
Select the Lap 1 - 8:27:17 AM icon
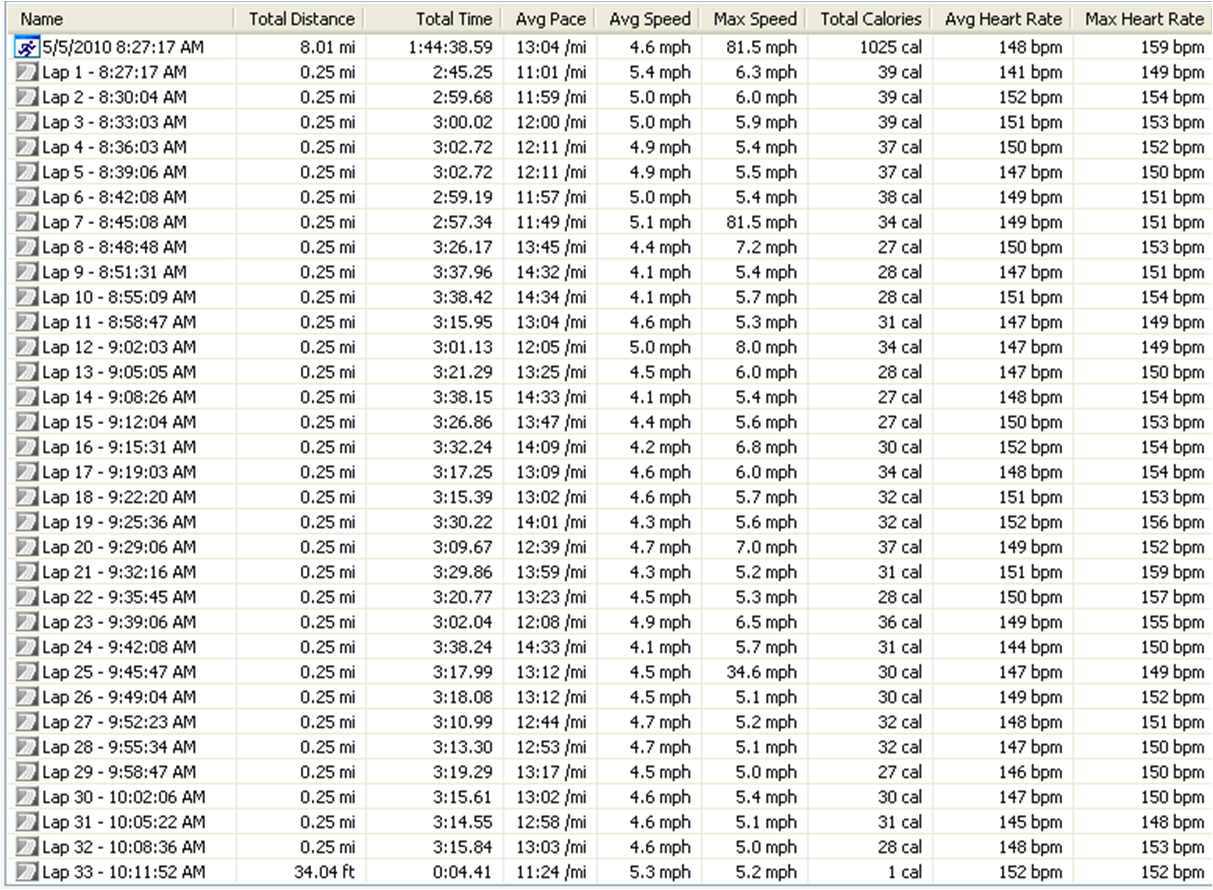[28, 72]
